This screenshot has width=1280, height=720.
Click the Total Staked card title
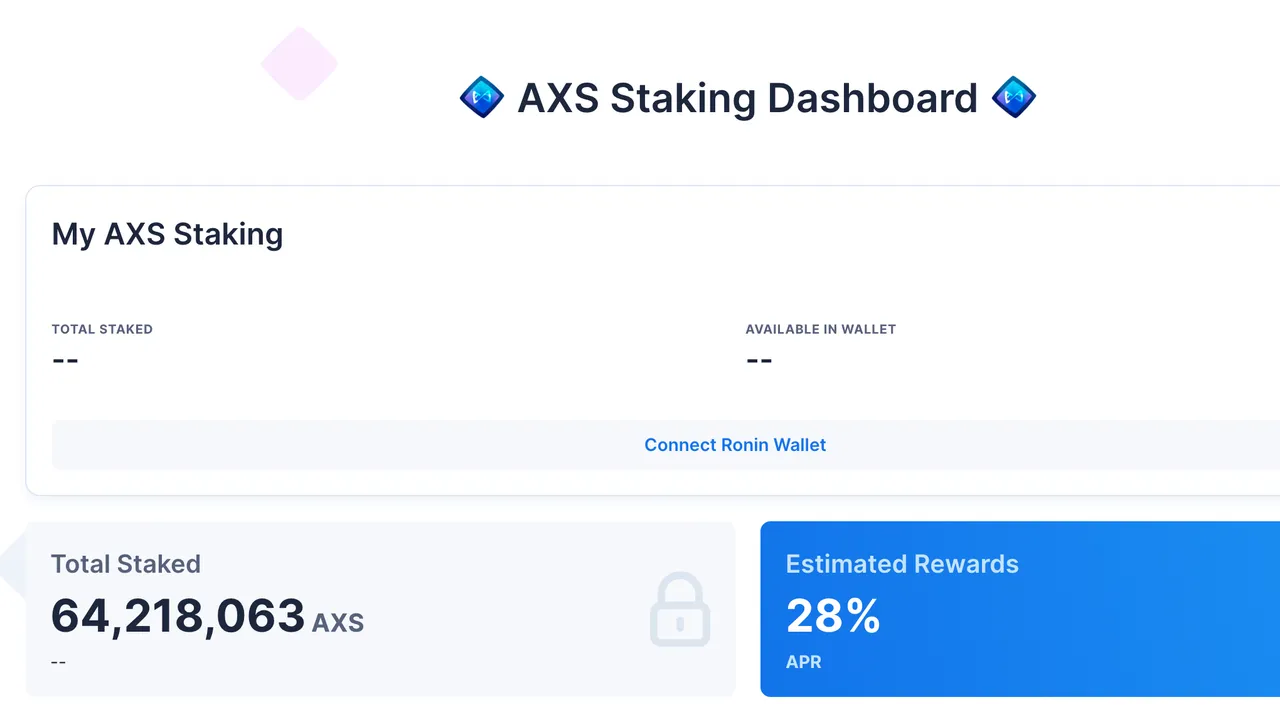pyautogui.click(x=126, y=564)
